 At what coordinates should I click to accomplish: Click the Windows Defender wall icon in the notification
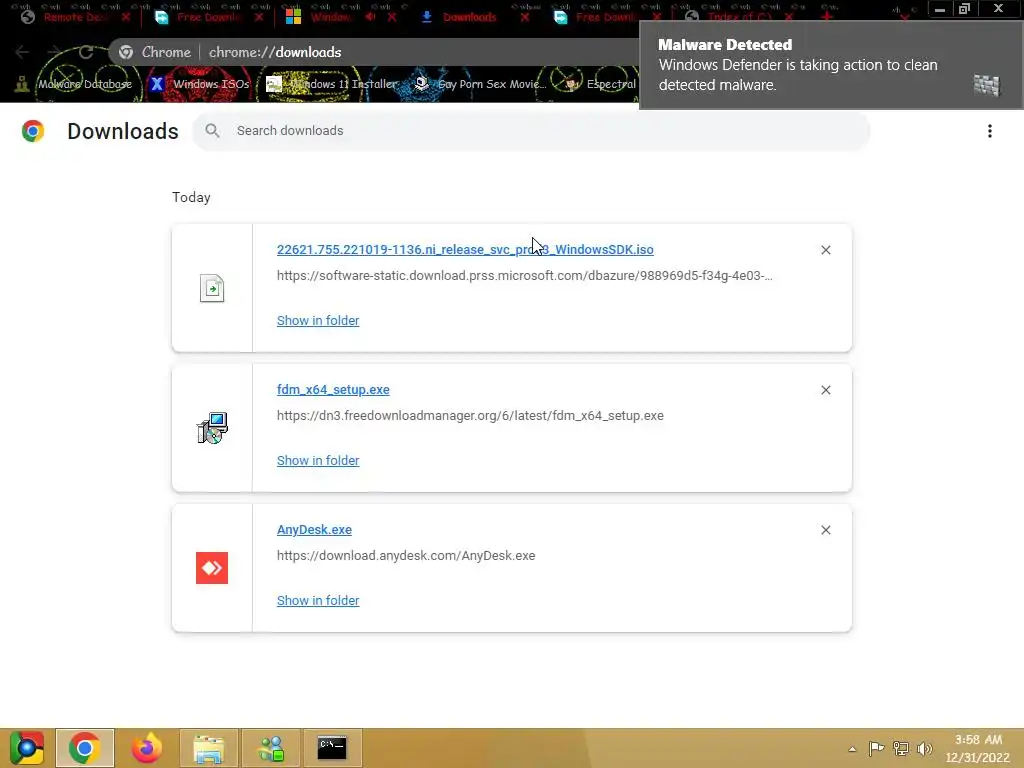point(987,85)
